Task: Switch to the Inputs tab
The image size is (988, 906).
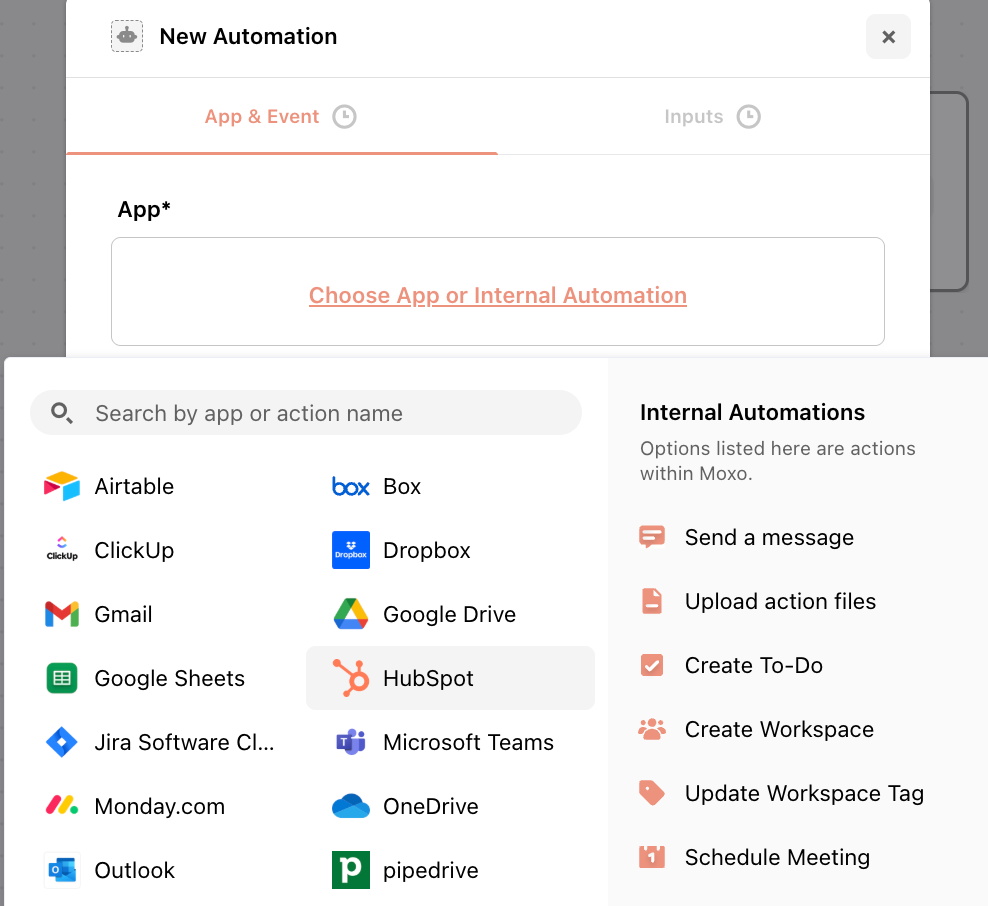Action: [x=712, y=116]
